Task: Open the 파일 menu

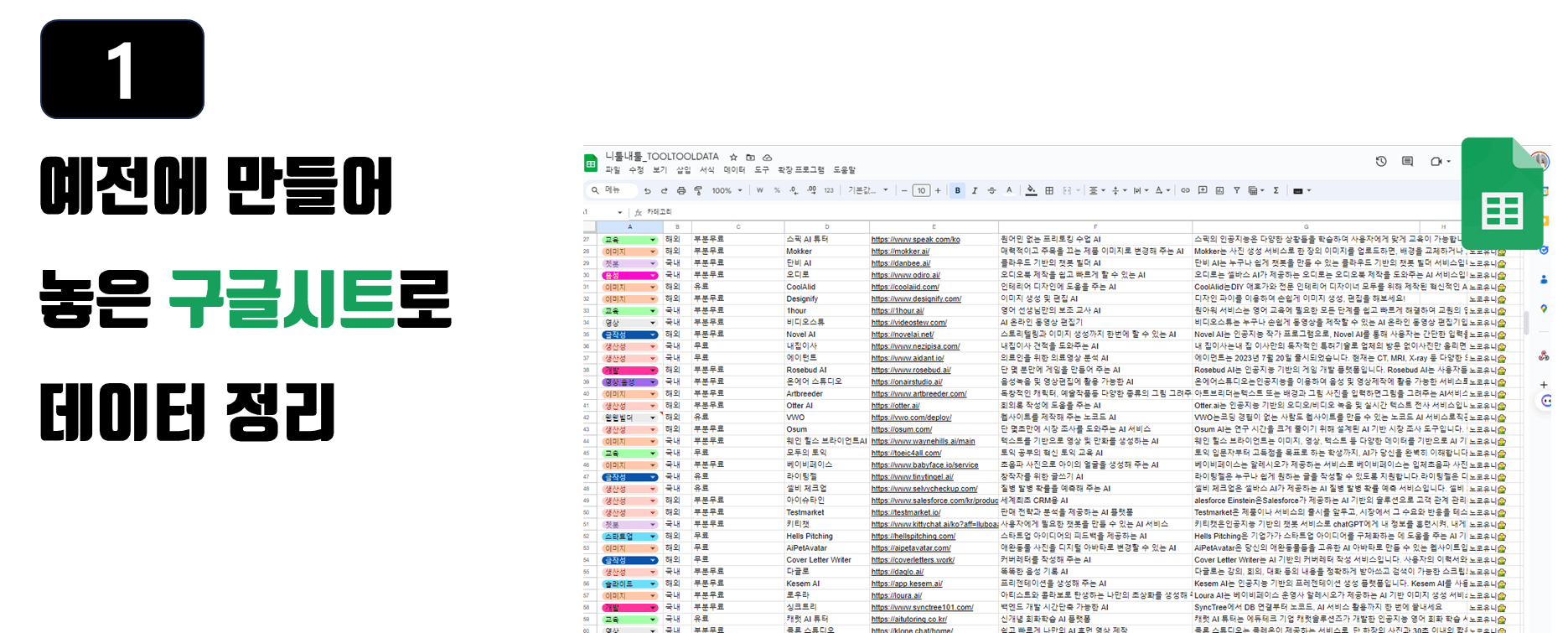Action: click(613, 170)
